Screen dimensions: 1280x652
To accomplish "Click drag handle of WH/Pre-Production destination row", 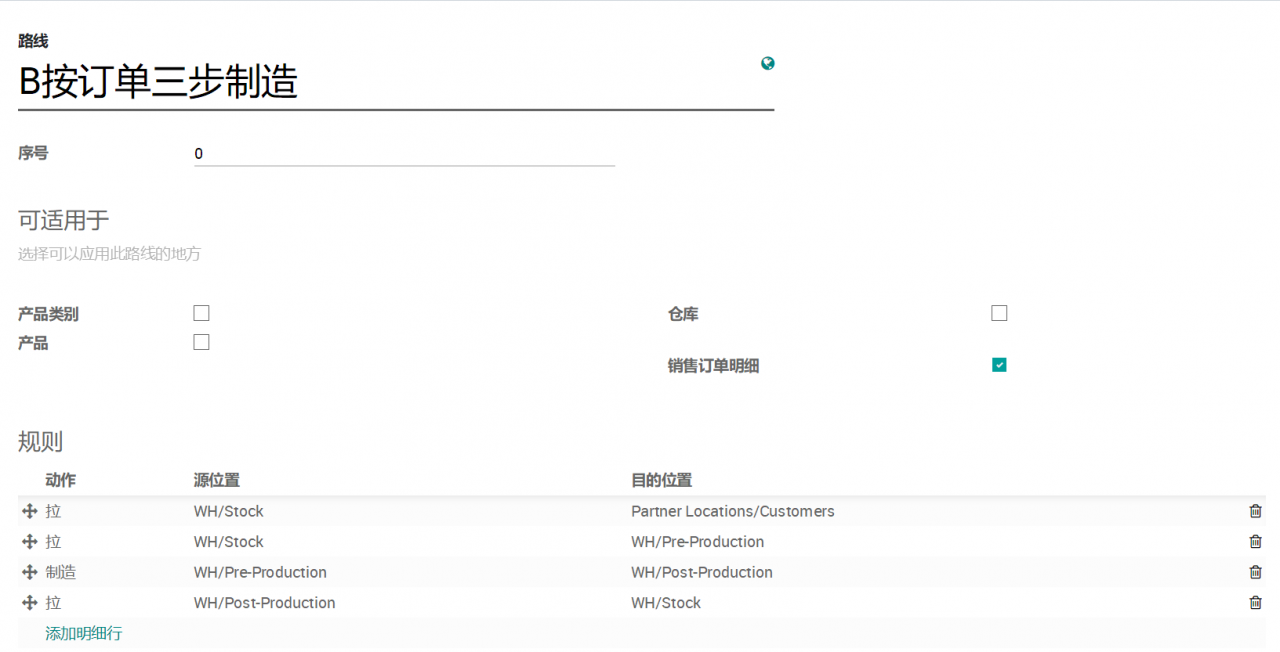I will click(29, 542).
